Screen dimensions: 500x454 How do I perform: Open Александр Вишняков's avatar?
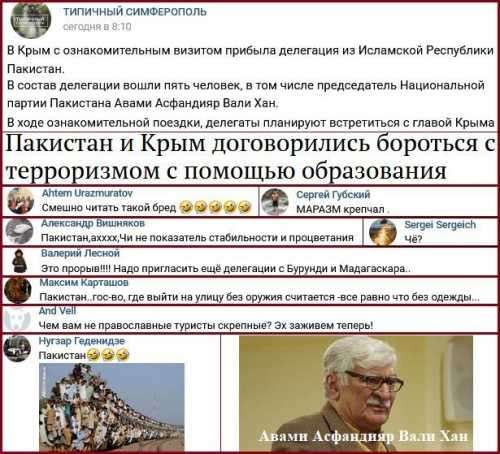point(19,231)
